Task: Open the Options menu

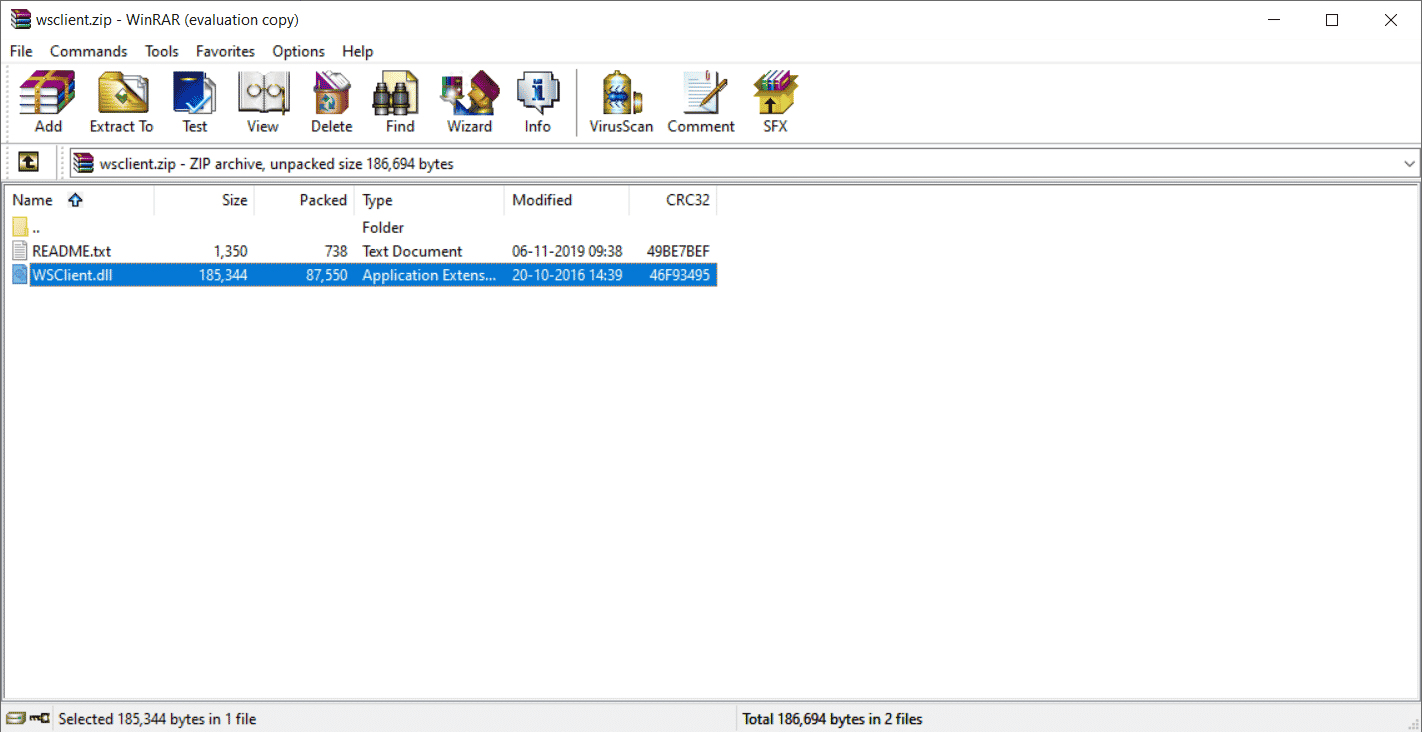Action: tap(298, 51)
